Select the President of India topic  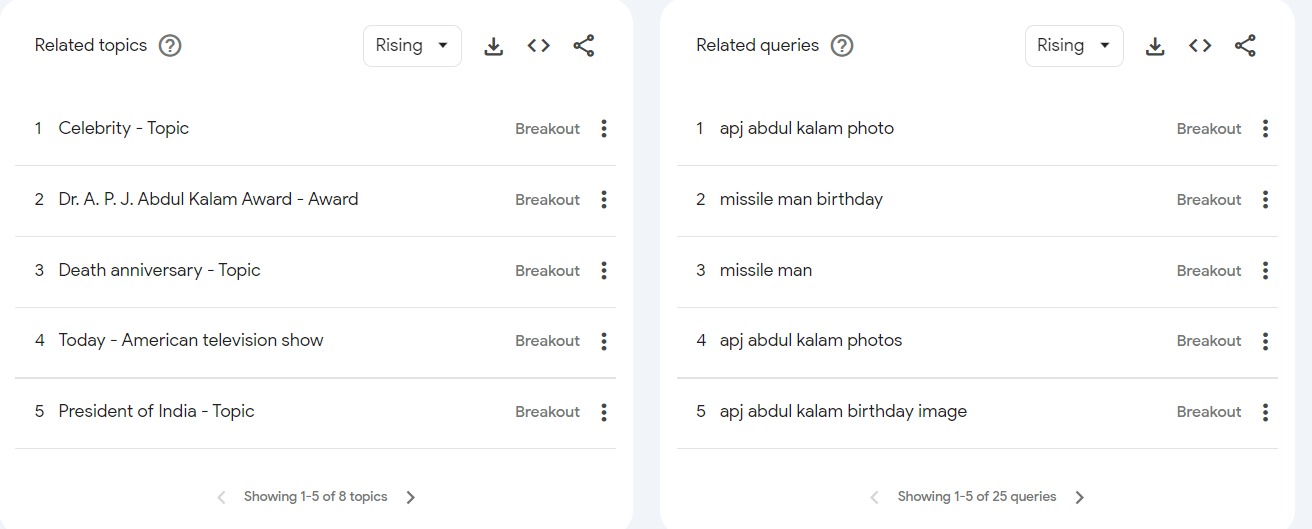tap(156, 411)
